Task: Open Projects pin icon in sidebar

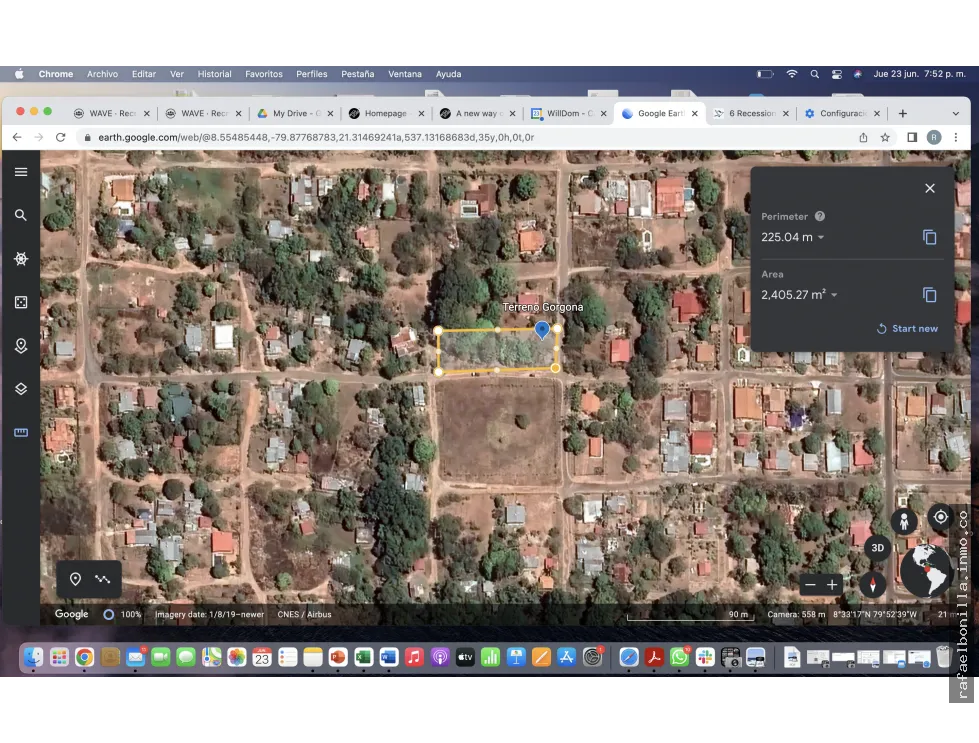Action: pos(21,346)
